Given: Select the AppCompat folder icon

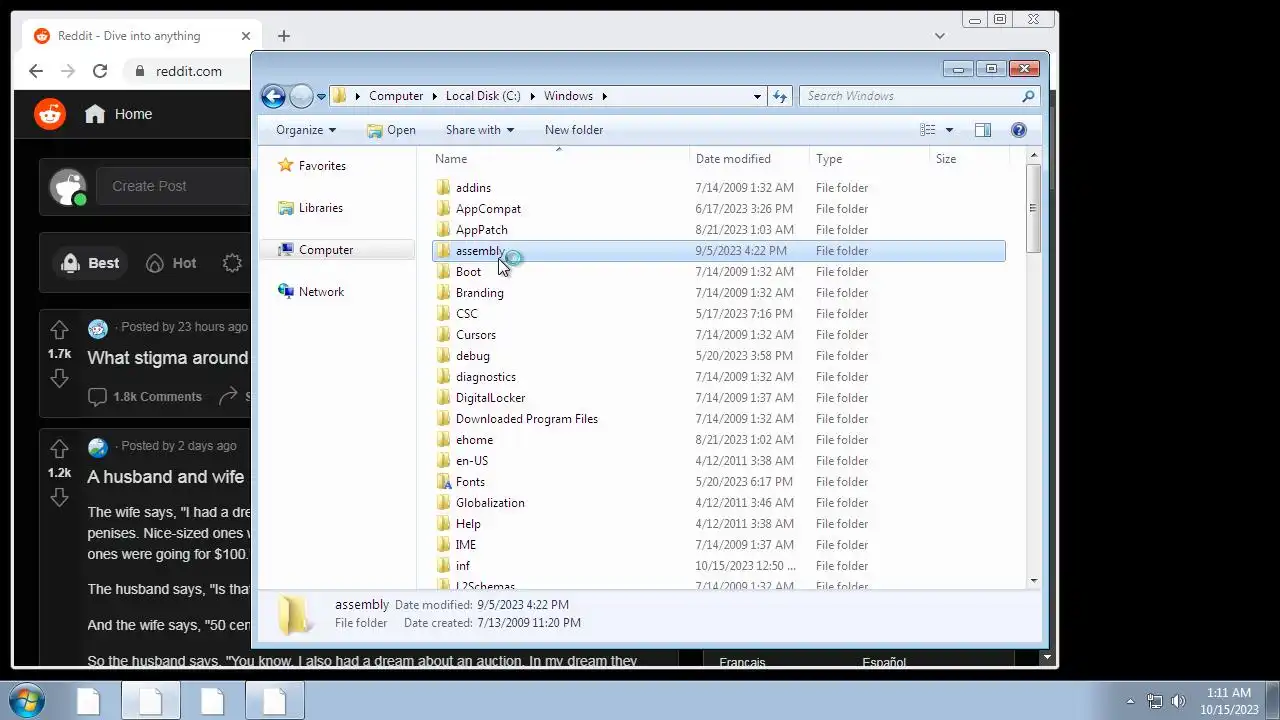Looking at the screenshot, I should click(x=444, y=209).
